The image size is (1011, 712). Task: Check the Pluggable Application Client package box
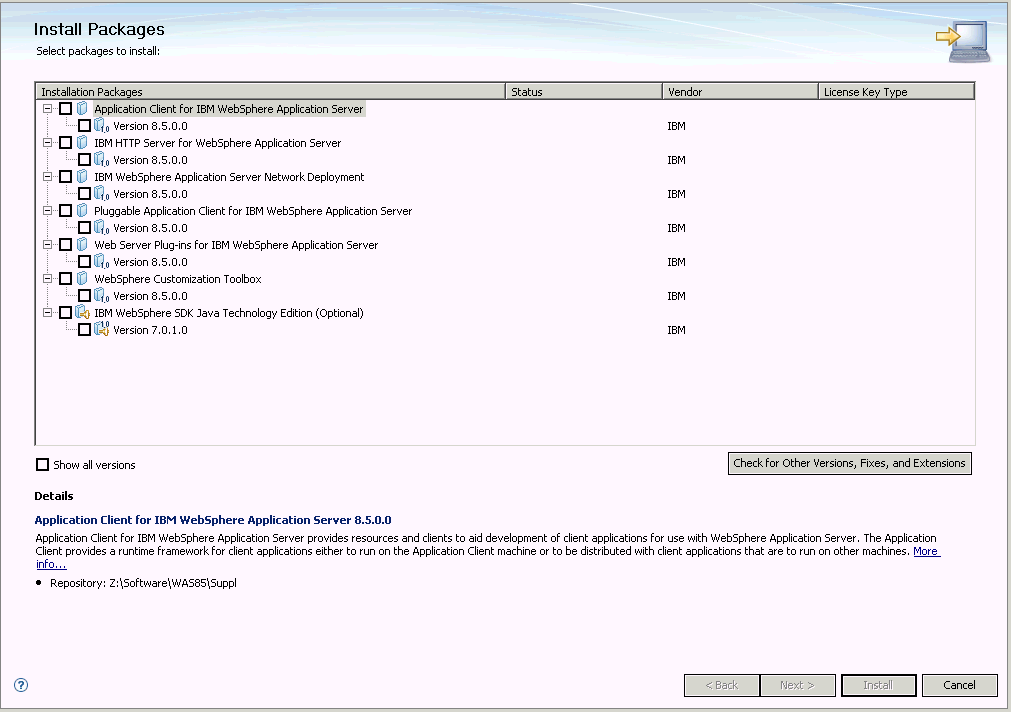(65, 211)
